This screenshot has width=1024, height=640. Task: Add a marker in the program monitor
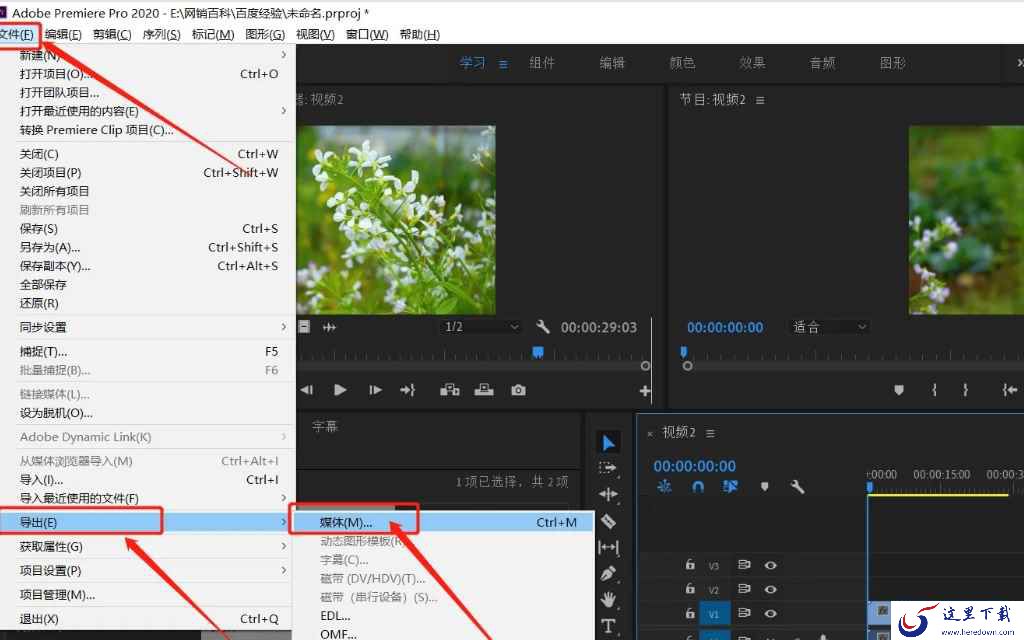click(899, 390)
